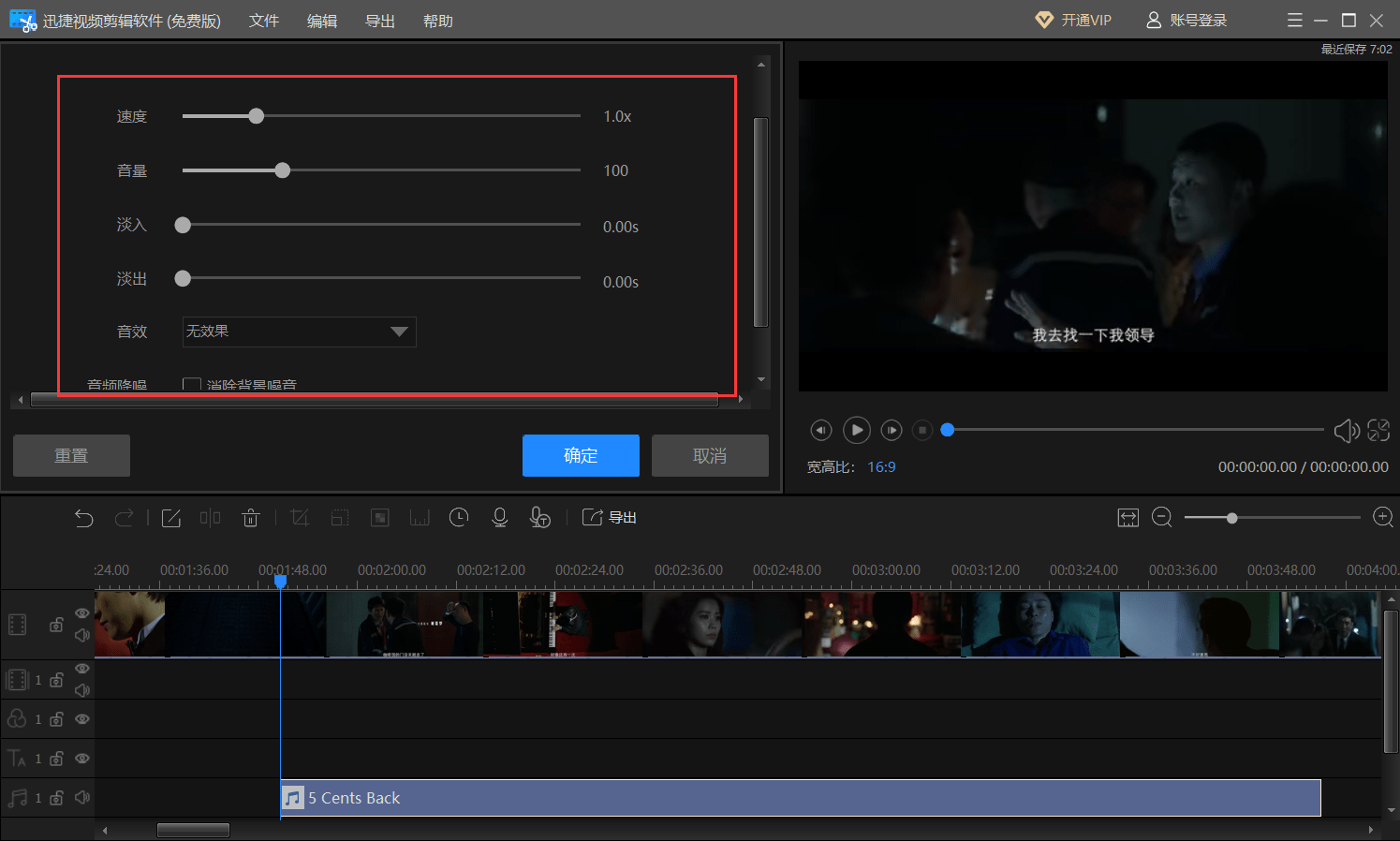
Task: Click the audio panel vertical scrollbar
Action: [760, 222]
